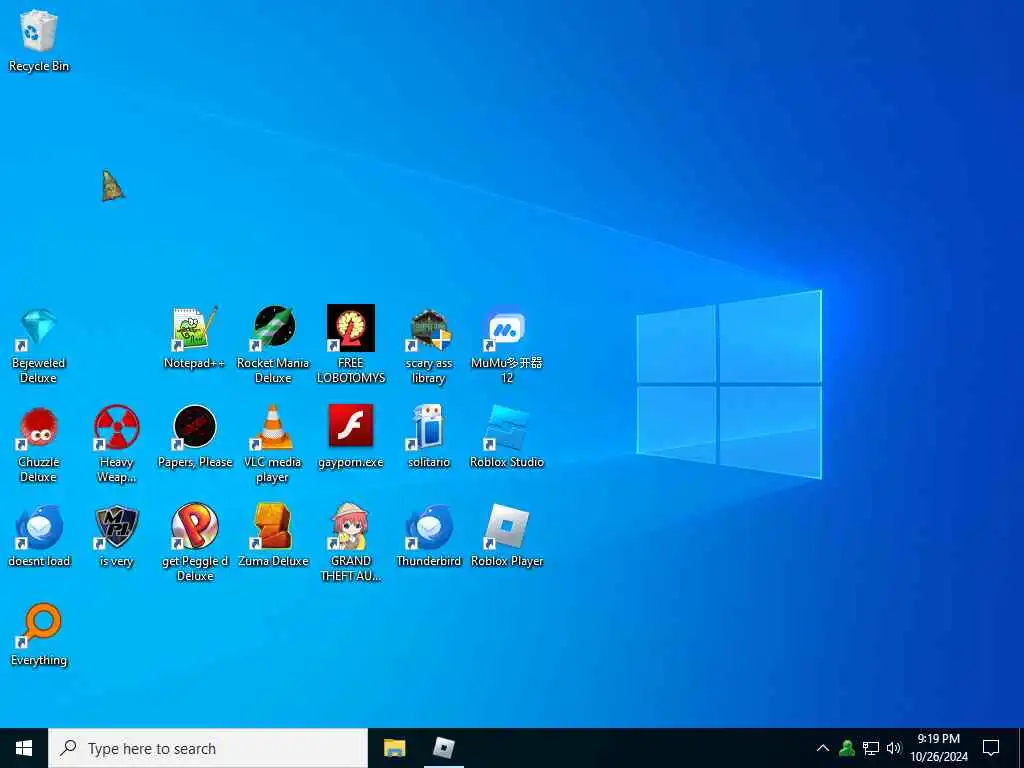Select the MuMu 12 shortcut icon

pos(507,346)
